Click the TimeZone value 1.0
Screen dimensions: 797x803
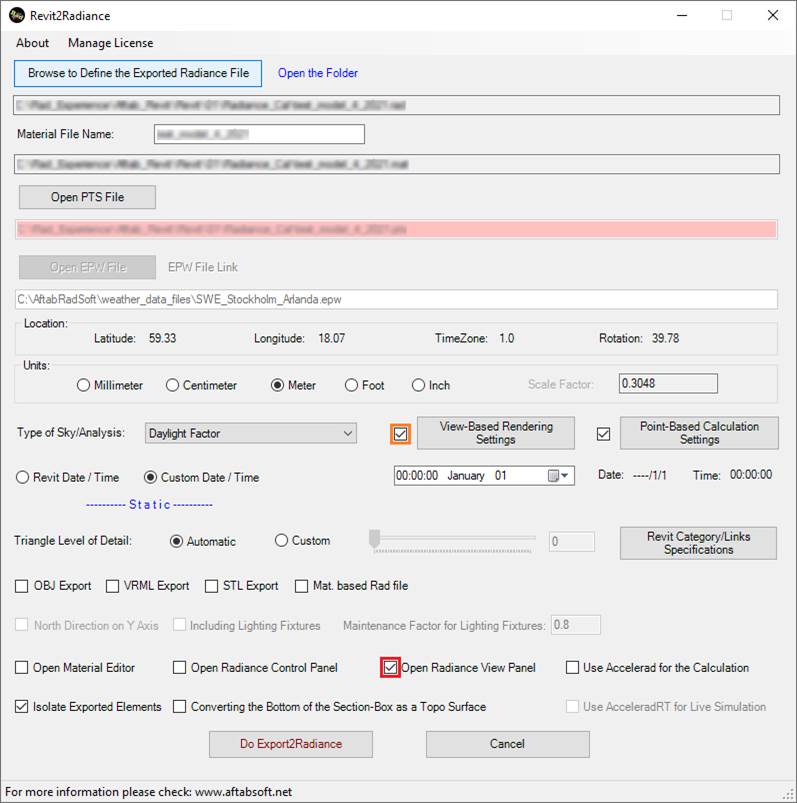[507, 338]
